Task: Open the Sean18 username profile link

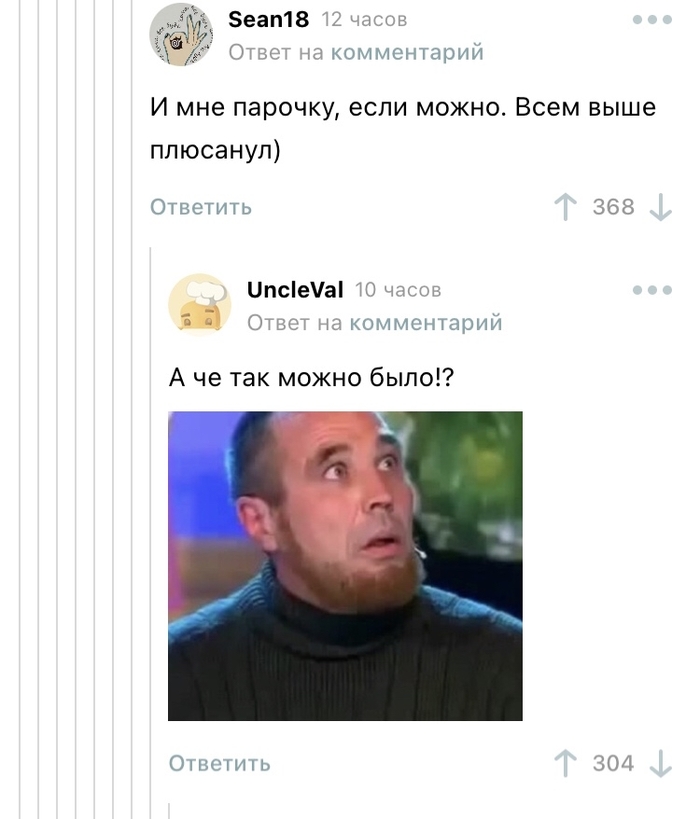Action: pos(269,20)
